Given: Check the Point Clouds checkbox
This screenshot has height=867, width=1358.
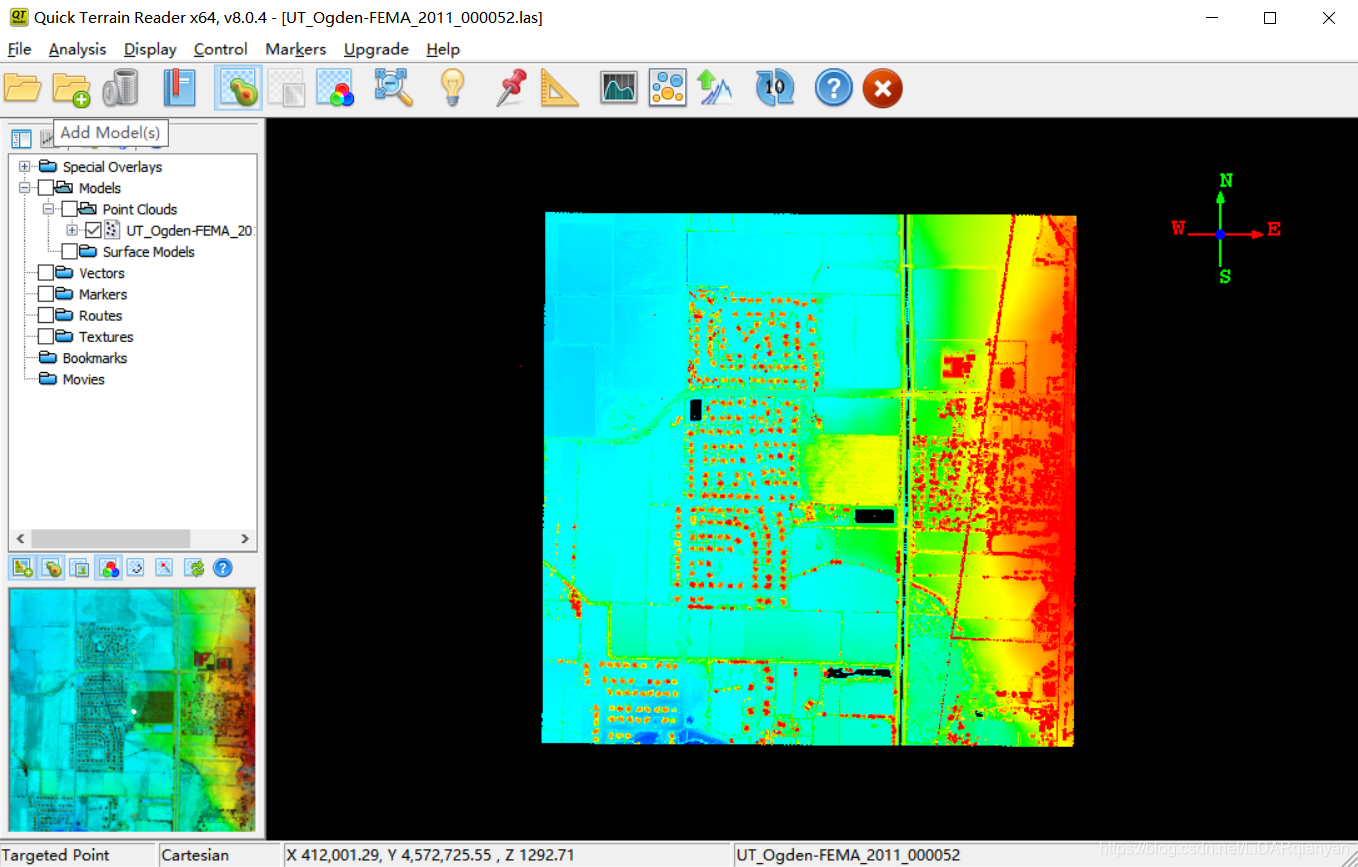Looking at the screenshot, I should [69, 209].
